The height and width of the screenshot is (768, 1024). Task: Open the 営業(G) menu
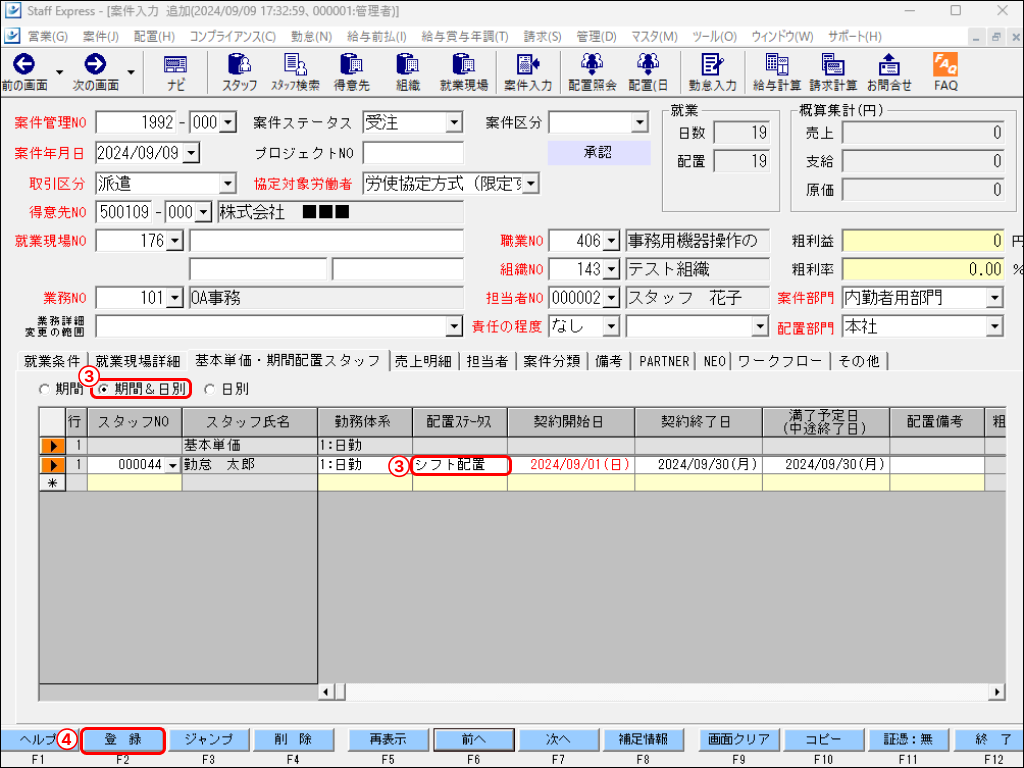point(47,37)
